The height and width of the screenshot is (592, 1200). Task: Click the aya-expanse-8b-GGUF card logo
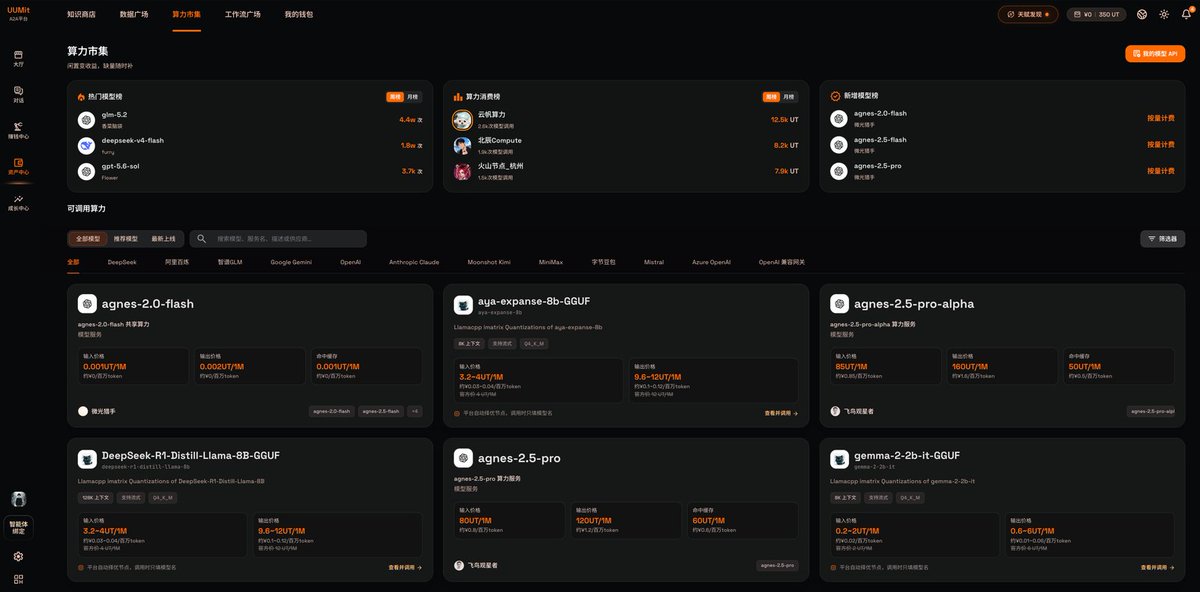point(463,306)
